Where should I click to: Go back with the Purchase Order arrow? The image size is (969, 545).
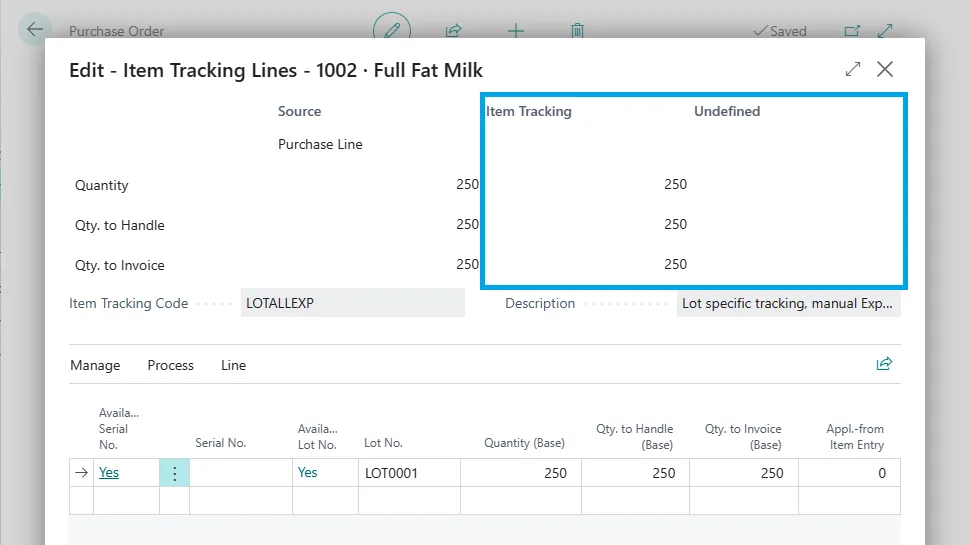35,29
